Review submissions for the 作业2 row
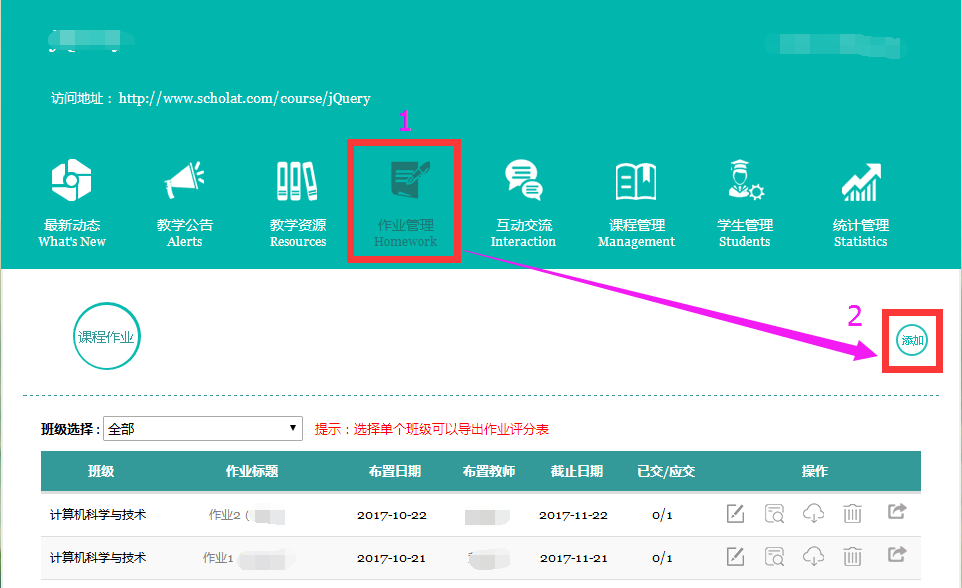This screenshot has height=588, width=962. point(774,514)
